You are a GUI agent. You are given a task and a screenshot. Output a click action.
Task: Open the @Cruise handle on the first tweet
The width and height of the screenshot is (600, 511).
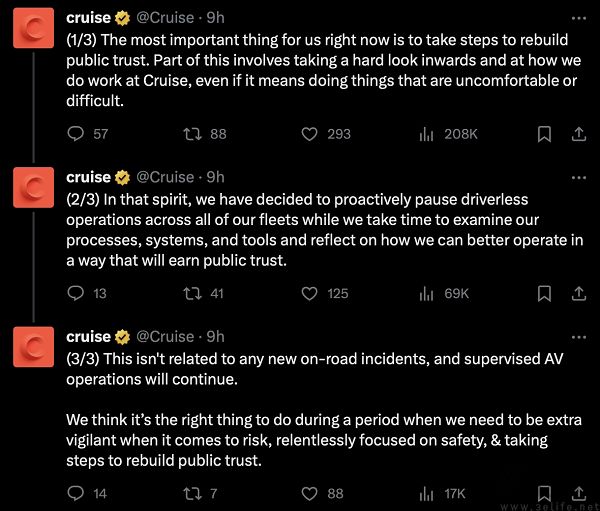165,18
